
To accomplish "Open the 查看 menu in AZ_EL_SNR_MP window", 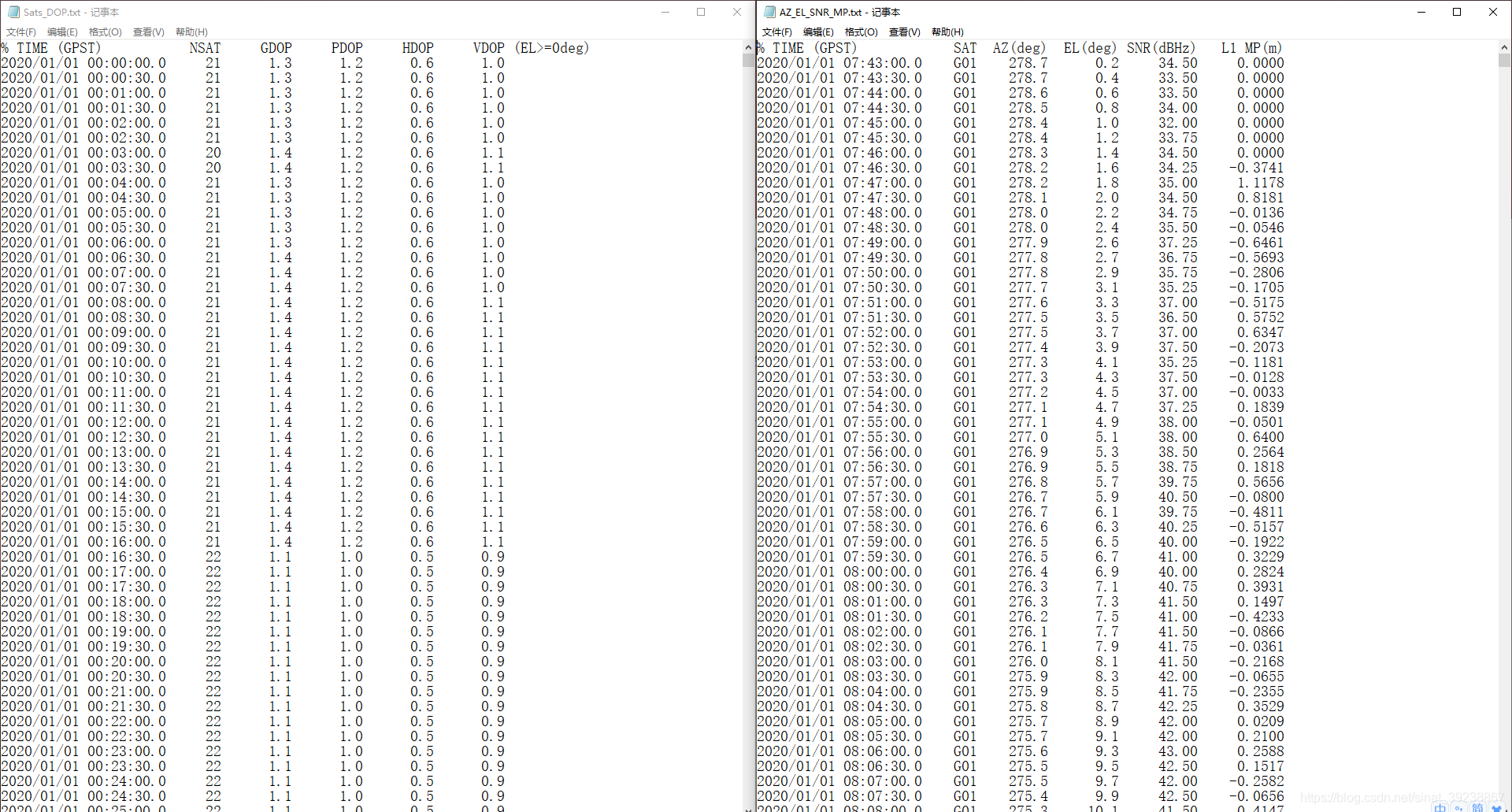I will coord(903,32).
